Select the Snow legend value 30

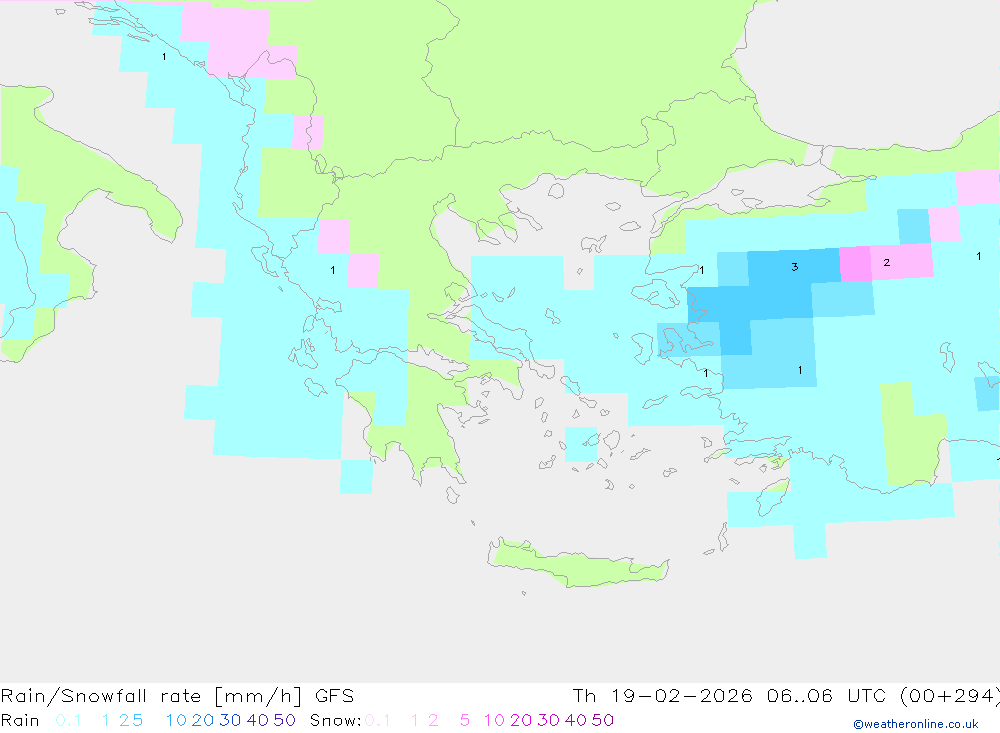548,720
